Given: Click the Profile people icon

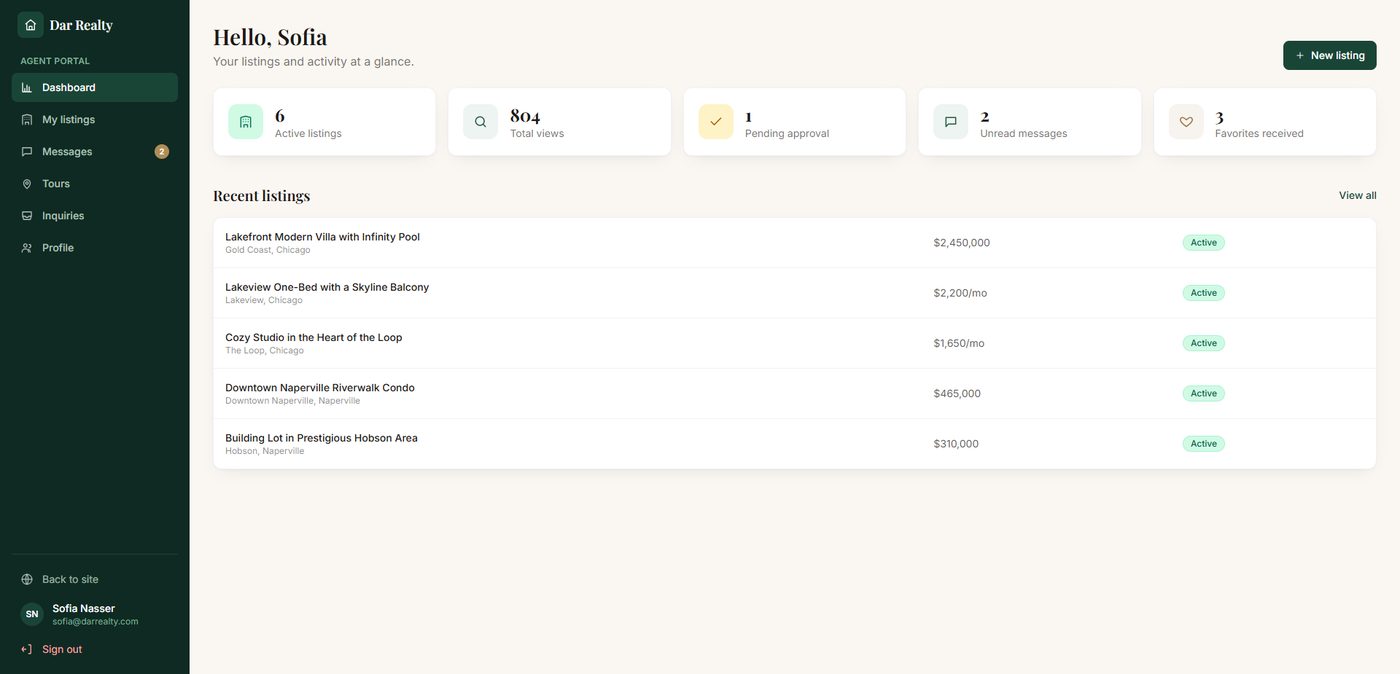Looking at the screenshot, I should (27, 248).
